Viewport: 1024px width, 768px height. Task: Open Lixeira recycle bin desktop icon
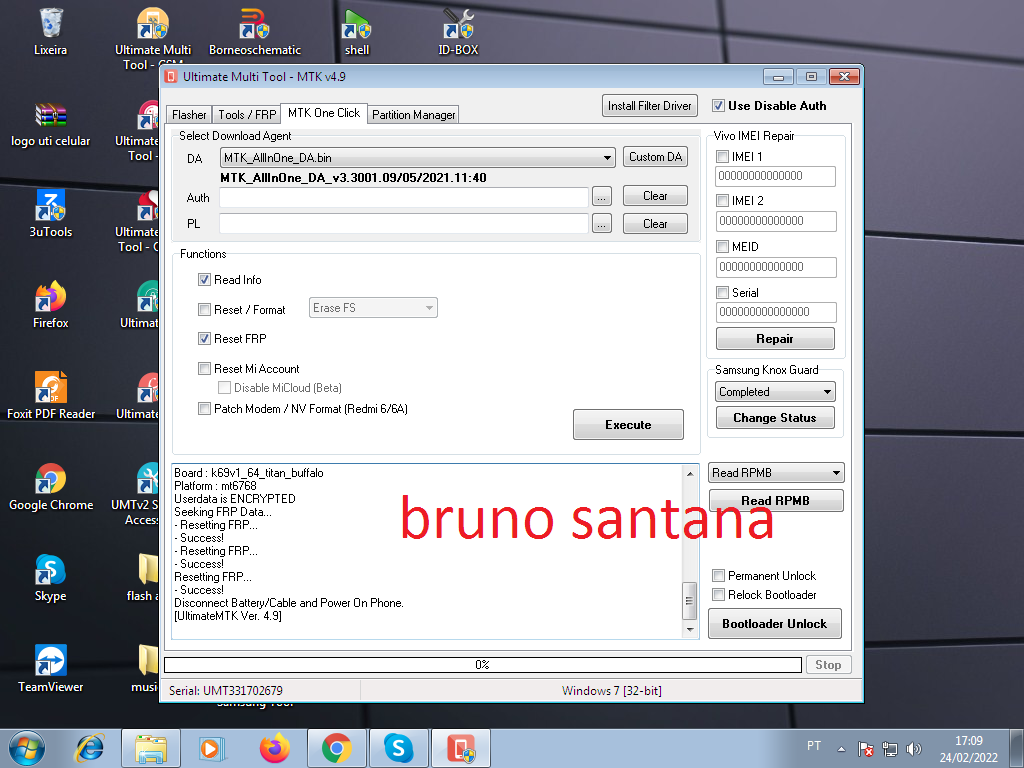point(50,31)
